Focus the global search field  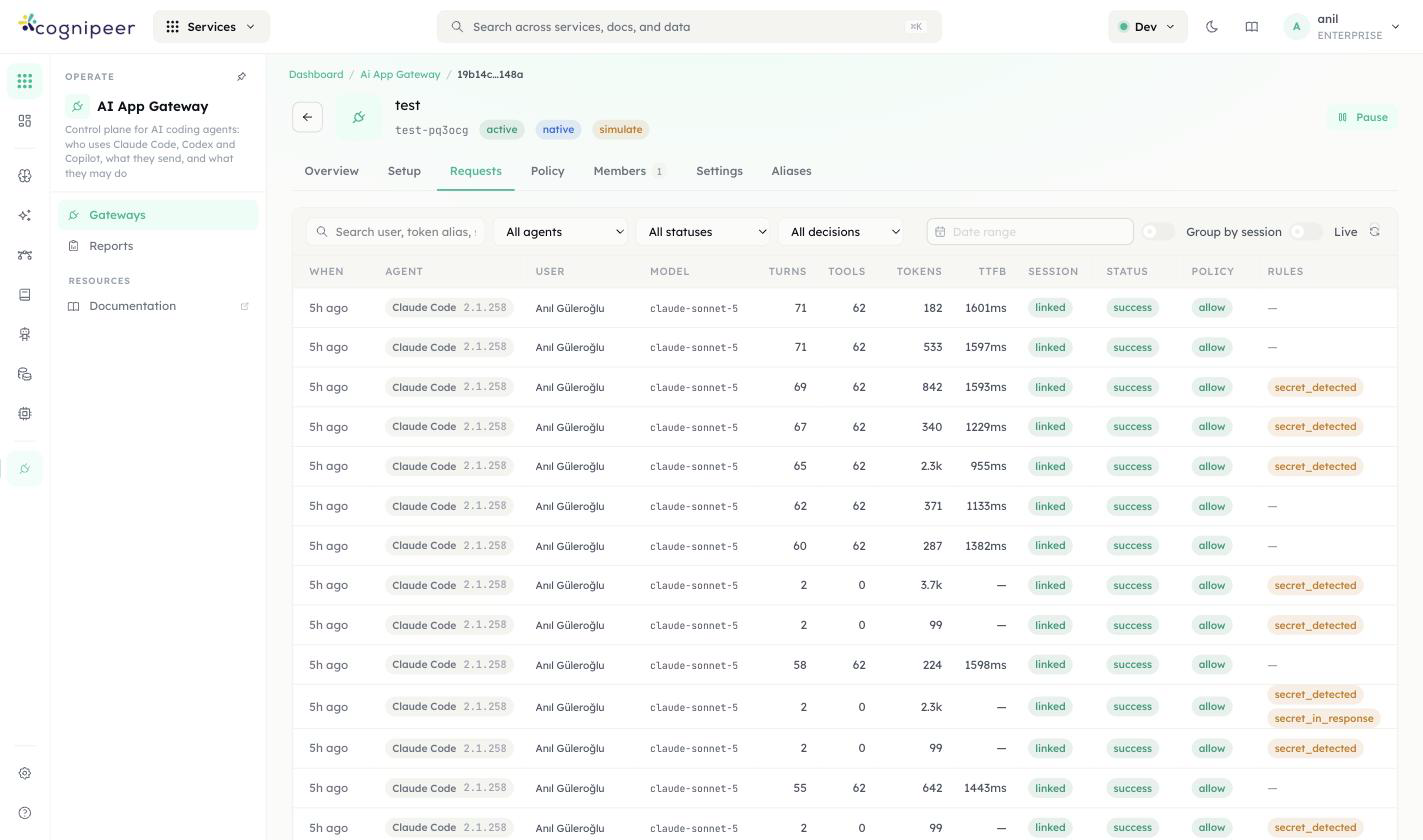[x=689, y=27]
